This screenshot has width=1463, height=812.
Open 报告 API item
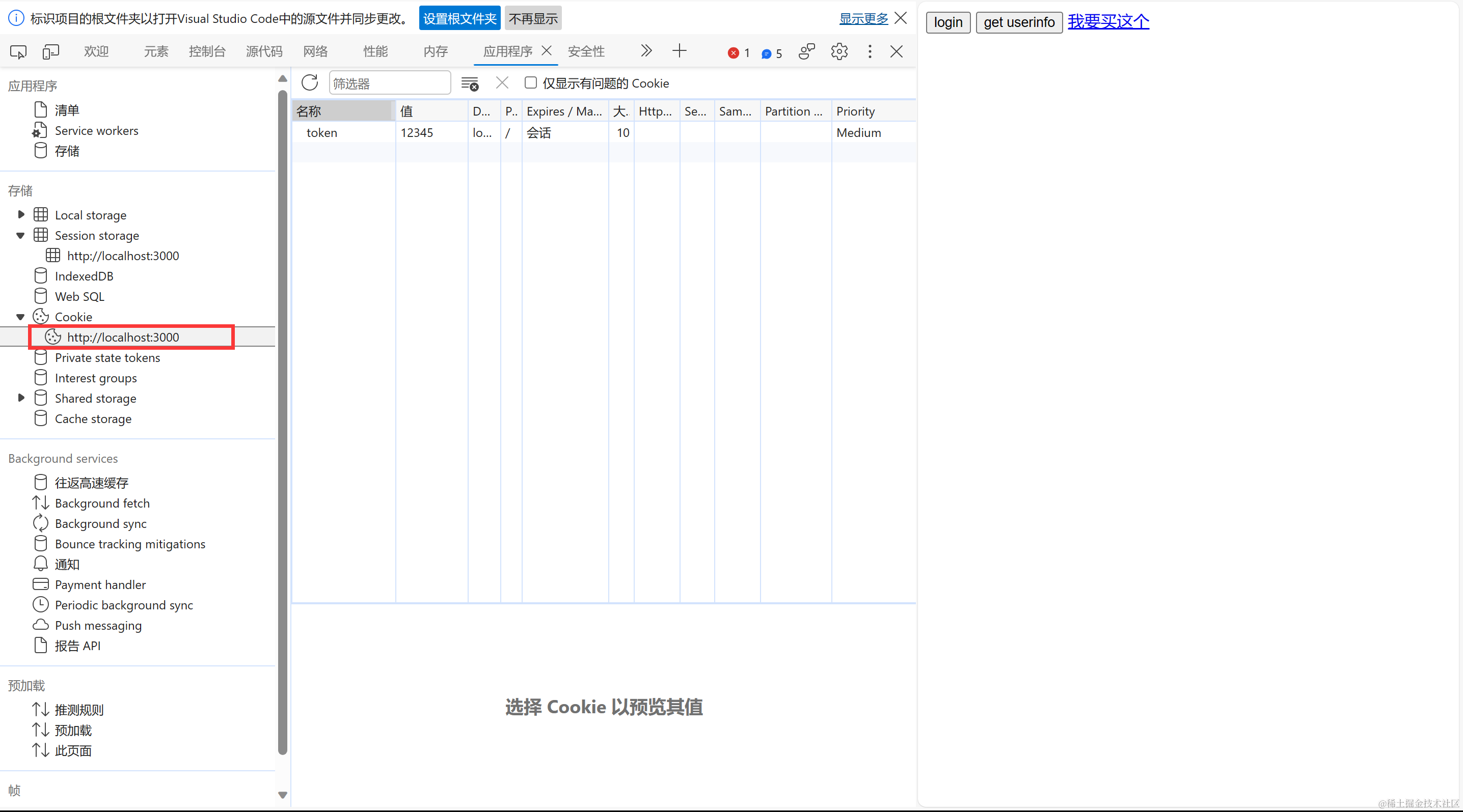click(x=77, y=646)
